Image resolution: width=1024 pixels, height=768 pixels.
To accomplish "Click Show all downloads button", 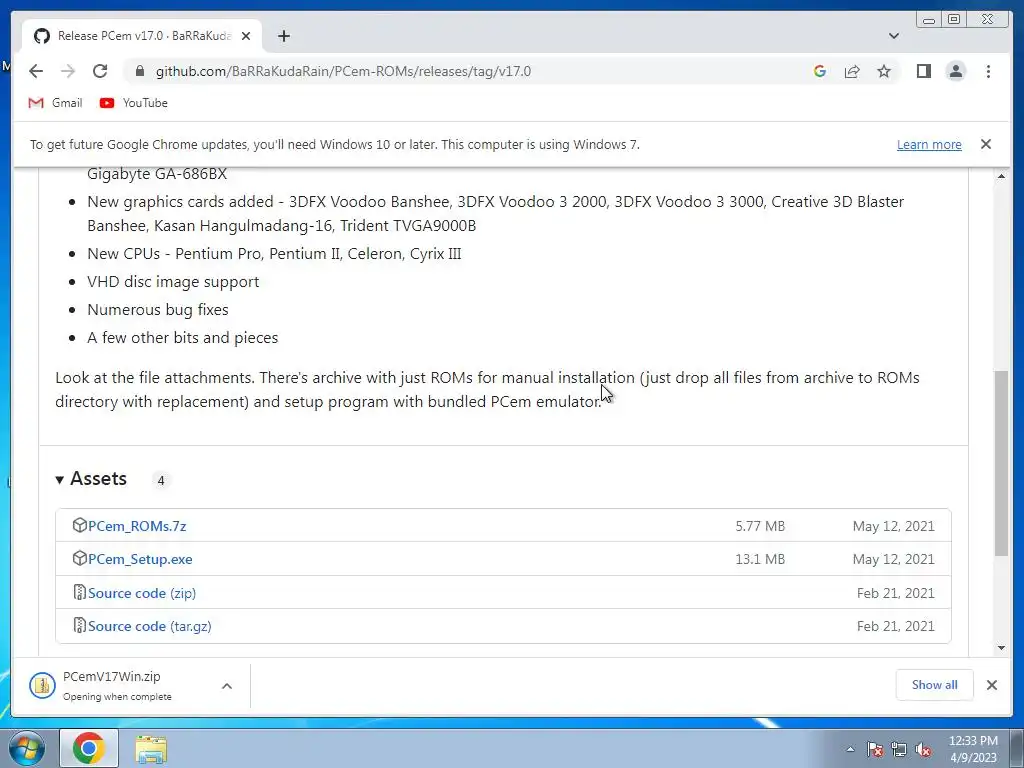I will point(935,684).
